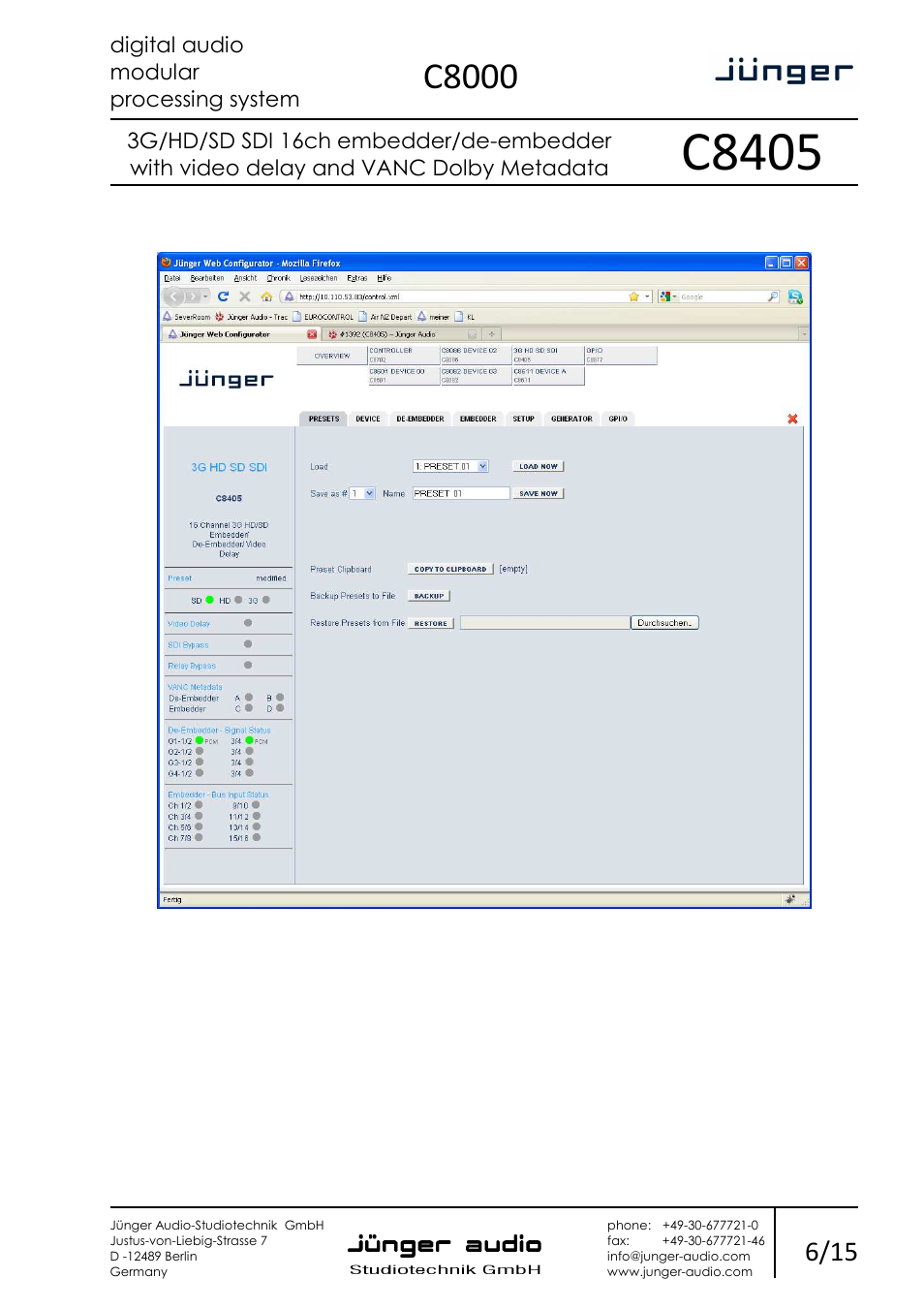Open the 3G HD SD SDI C8405 cell
The height and width of the screenshot is (1309, 924).
pyautogui.click(x=547, y=355)
